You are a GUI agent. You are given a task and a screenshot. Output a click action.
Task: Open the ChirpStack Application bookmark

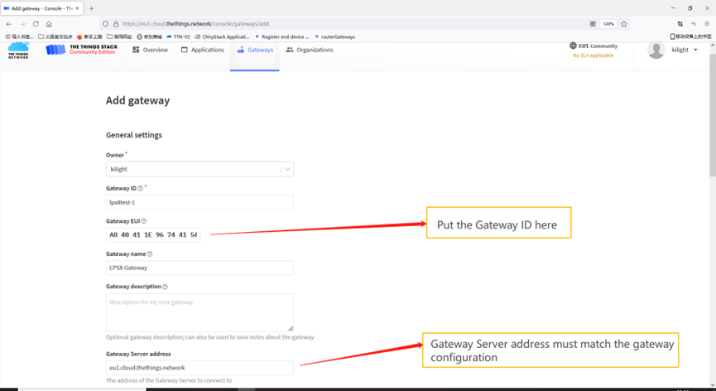[x=222, y=37]
